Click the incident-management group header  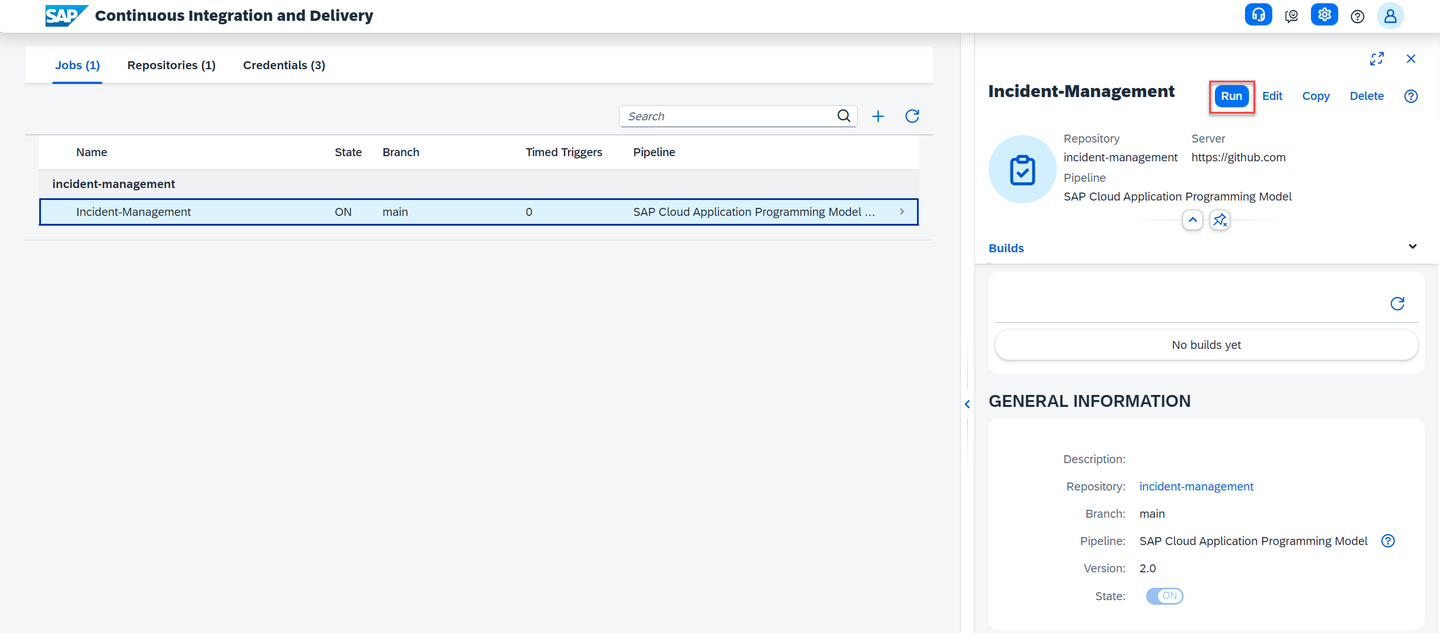[479, 184]
